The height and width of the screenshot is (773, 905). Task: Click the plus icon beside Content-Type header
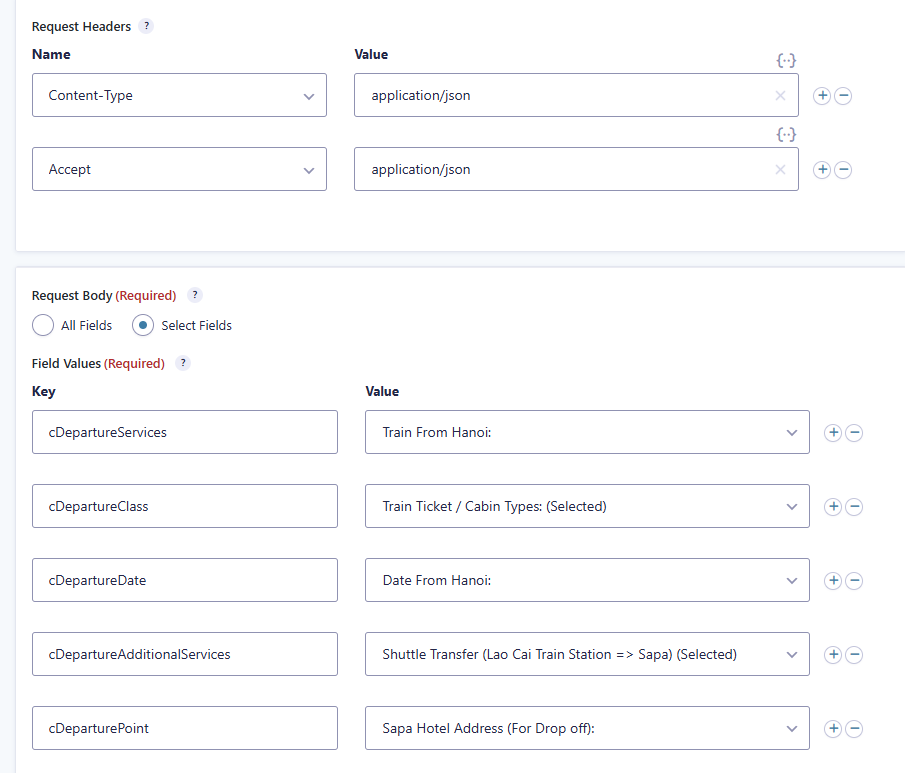(822, 96)
